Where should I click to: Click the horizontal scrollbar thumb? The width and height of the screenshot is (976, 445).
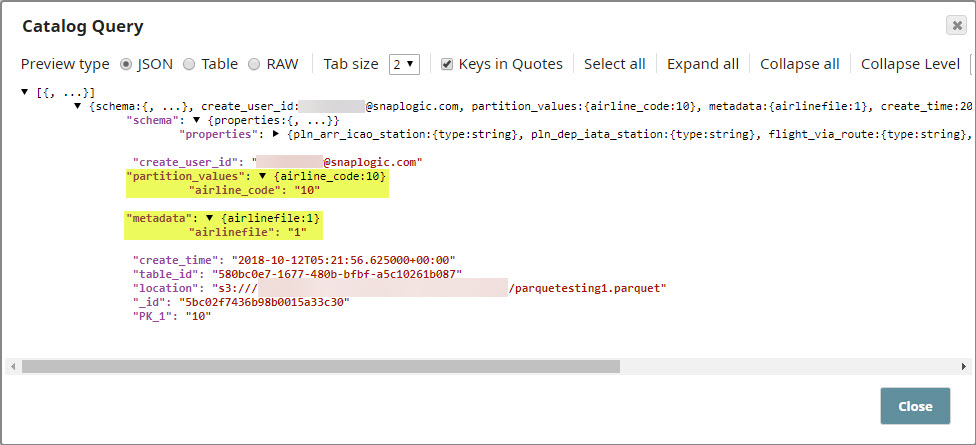320,367
